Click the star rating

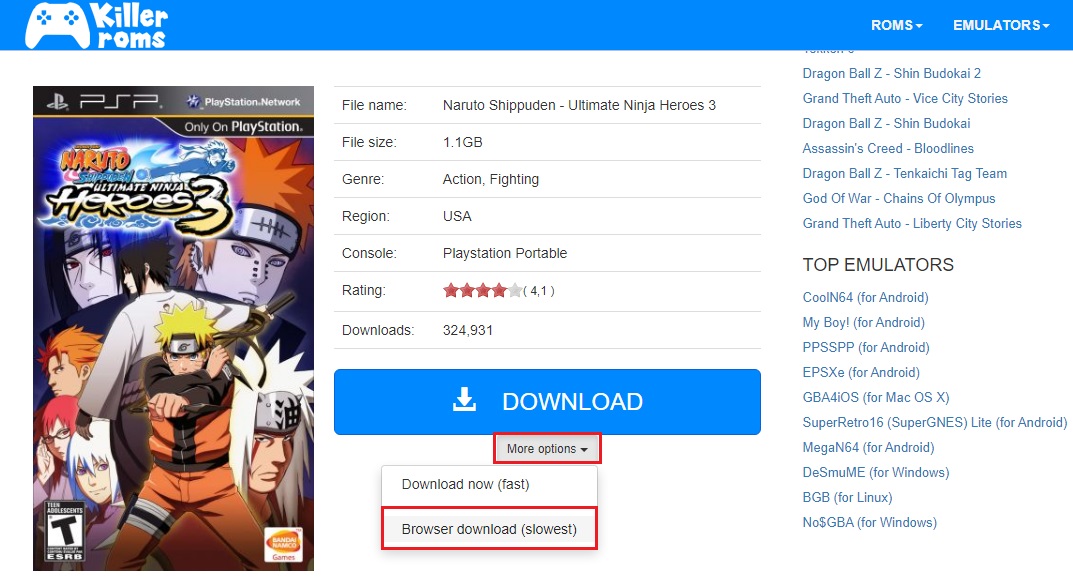[482, 291]
